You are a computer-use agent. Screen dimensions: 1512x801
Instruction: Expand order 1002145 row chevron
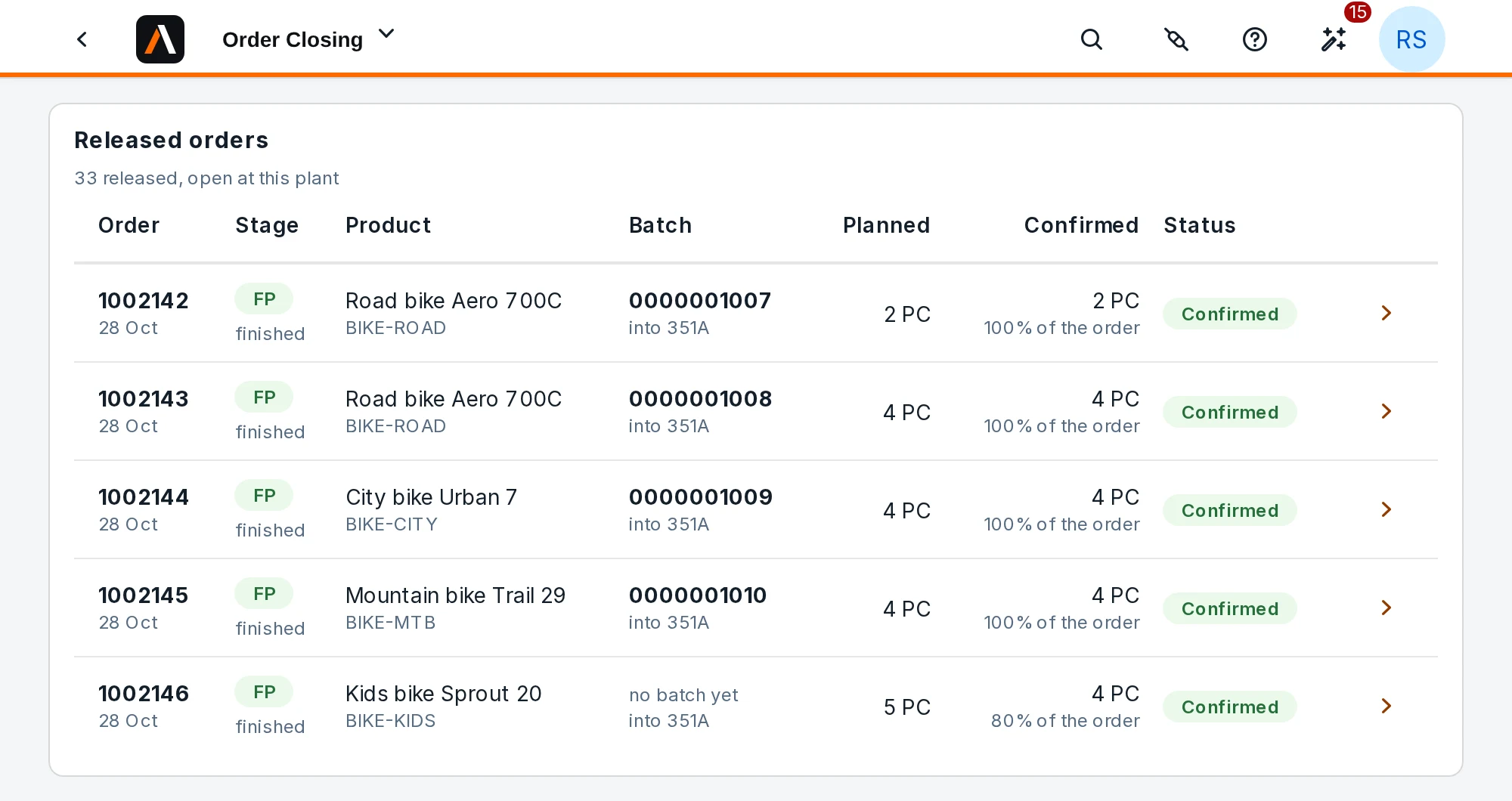coord(1386,608)
